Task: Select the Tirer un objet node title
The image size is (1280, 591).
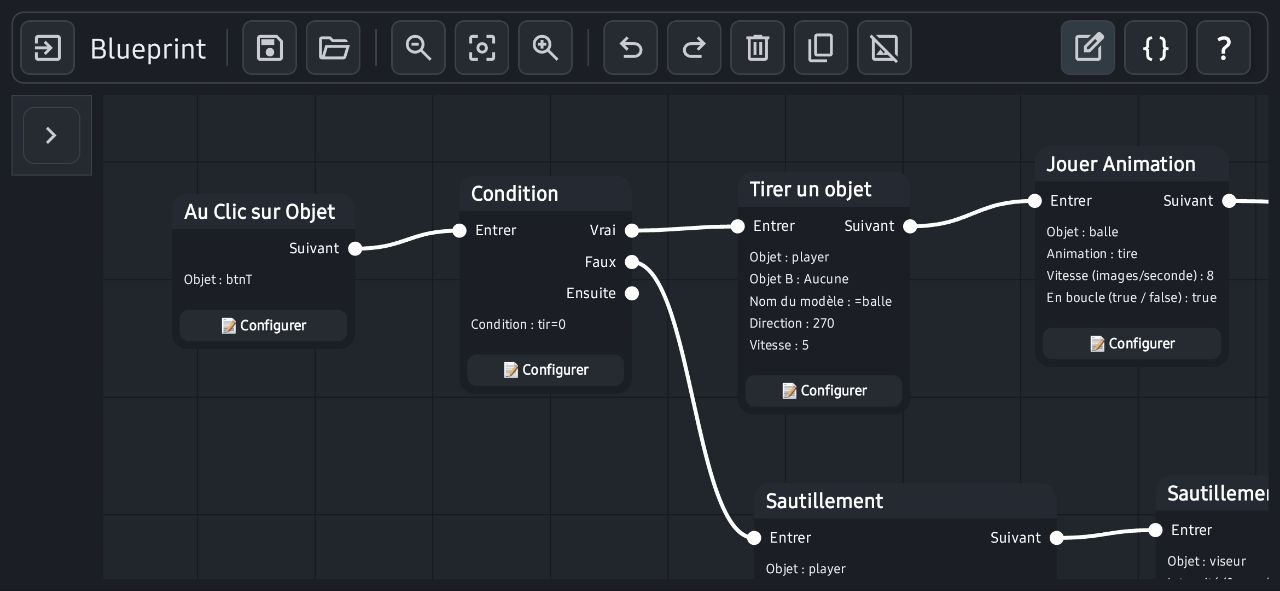Action: (811, 190)
